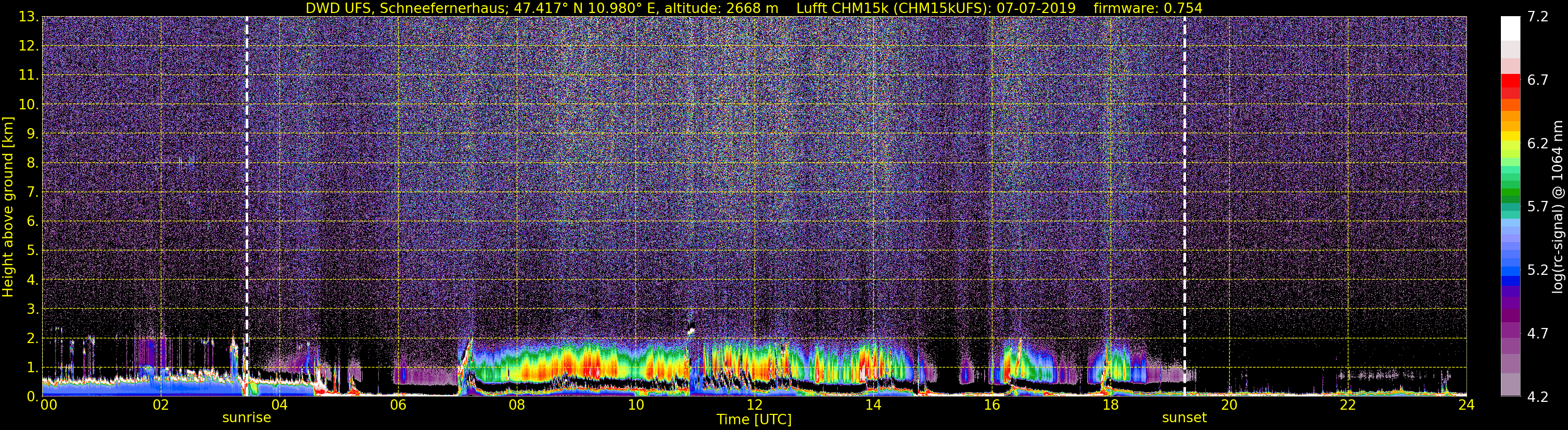Click the '06' time tick label
Viewport: 1568px width, 430px height.
pyautogui.click(x=398, y=406)
